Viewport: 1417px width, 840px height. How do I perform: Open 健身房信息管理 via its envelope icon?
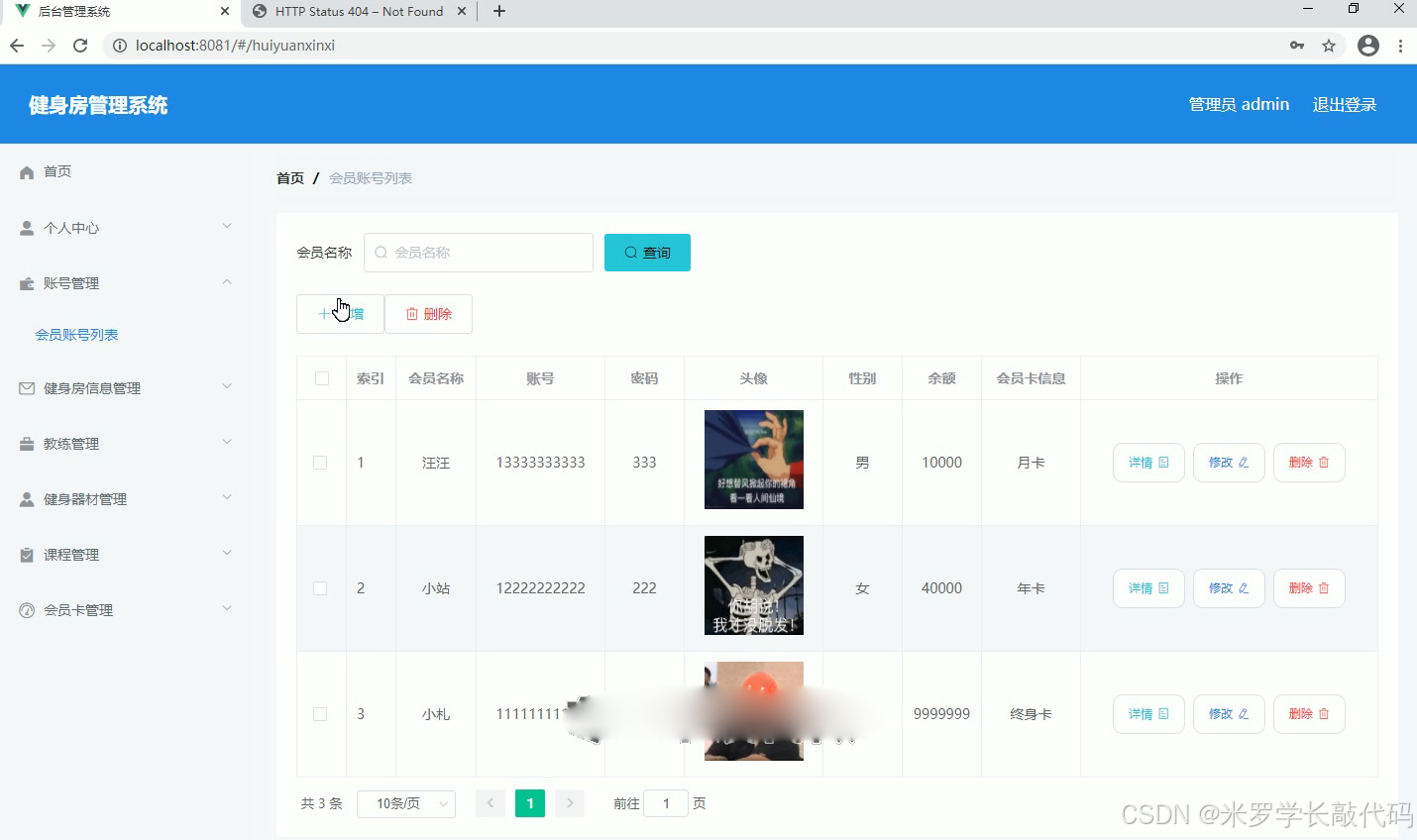click(x=25, y=387)
